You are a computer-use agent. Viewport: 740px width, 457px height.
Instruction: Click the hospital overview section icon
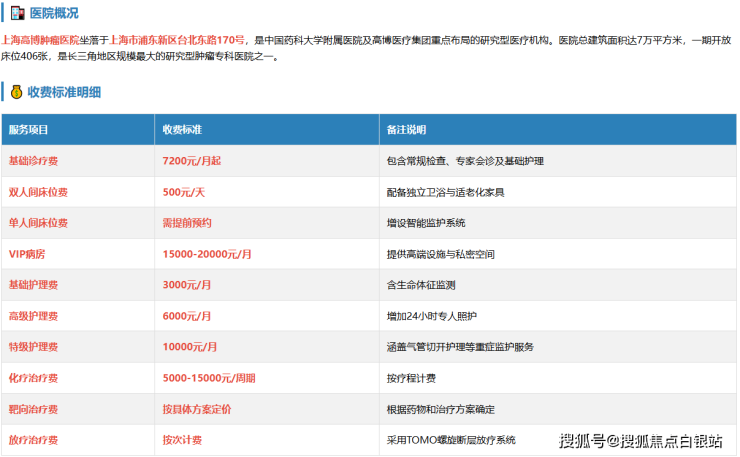[x=17, y=13]
